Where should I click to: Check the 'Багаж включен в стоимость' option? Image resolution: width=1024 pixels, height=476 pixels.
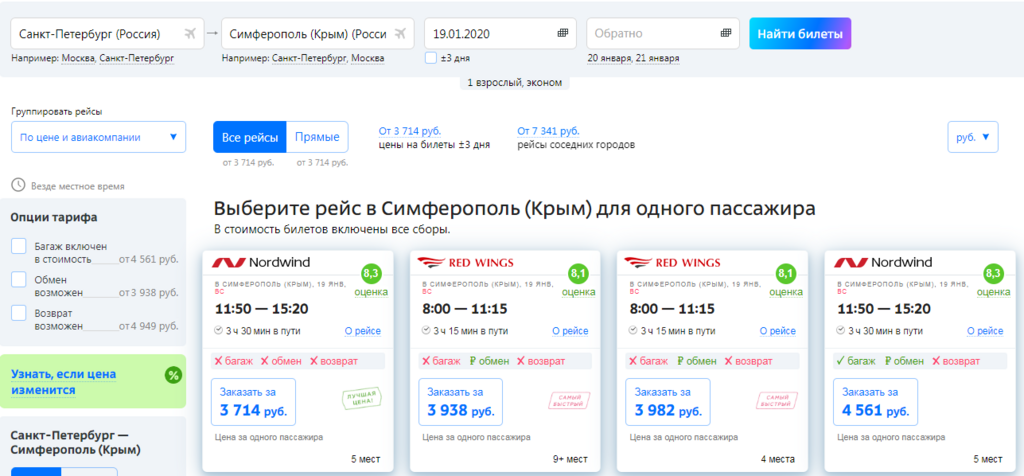[x=19, y=246]
